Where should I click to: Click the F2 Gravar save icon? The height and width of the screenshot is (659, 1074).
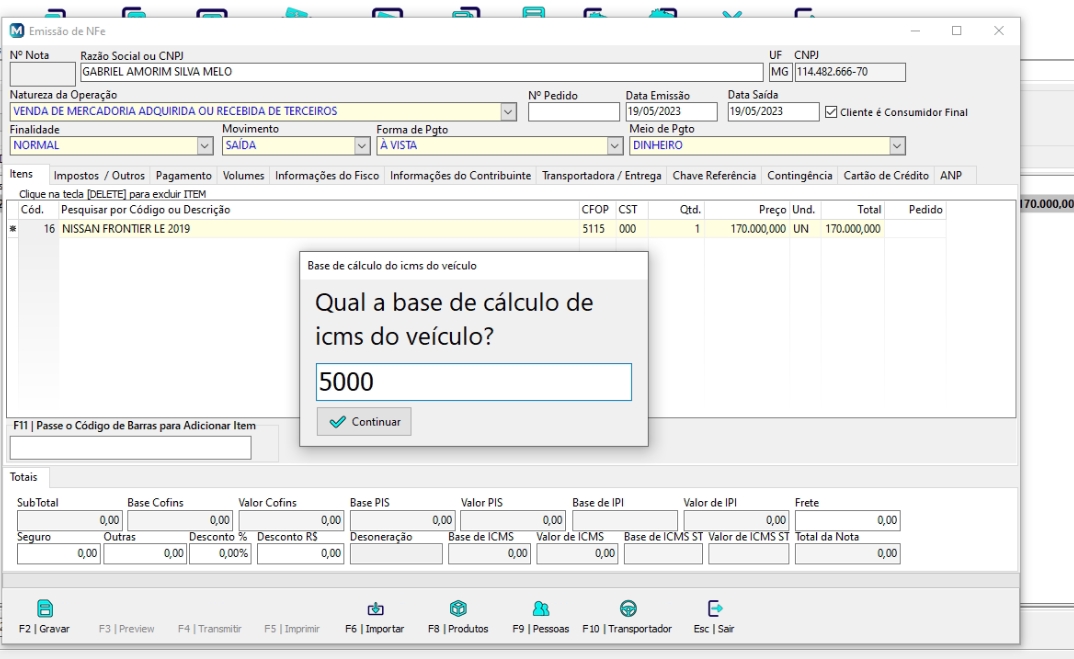click(44, 609)
